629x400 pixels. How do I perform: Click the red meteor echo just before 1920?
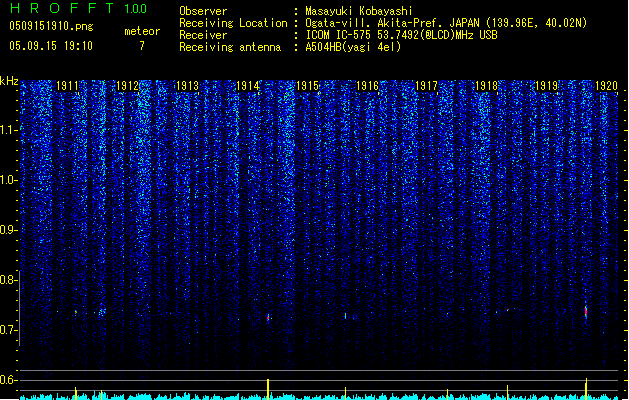[x=586, y=311]
